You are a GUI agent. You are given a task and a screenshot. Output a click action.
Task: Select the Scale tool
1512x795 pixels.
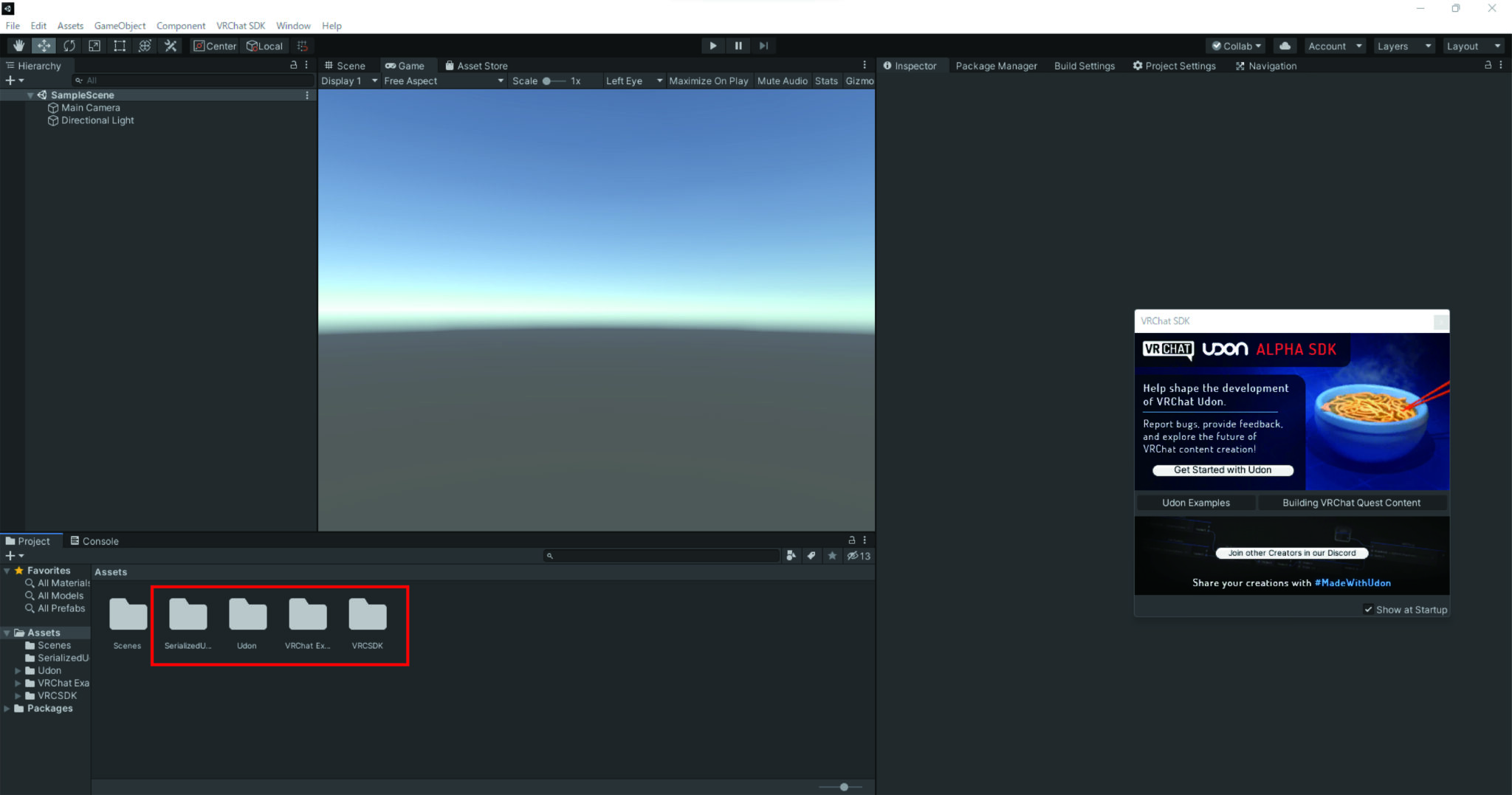click(x=94, y=46)
